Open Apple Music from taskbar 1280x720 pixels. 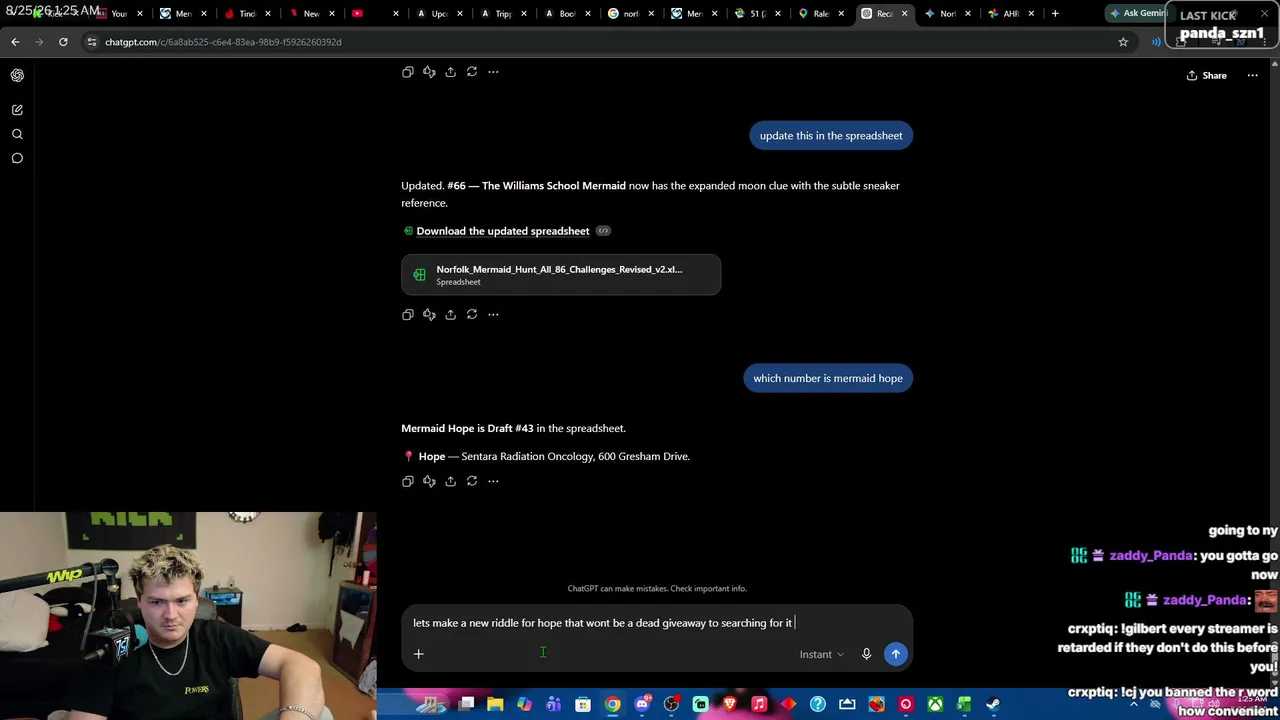pos(759,705)
